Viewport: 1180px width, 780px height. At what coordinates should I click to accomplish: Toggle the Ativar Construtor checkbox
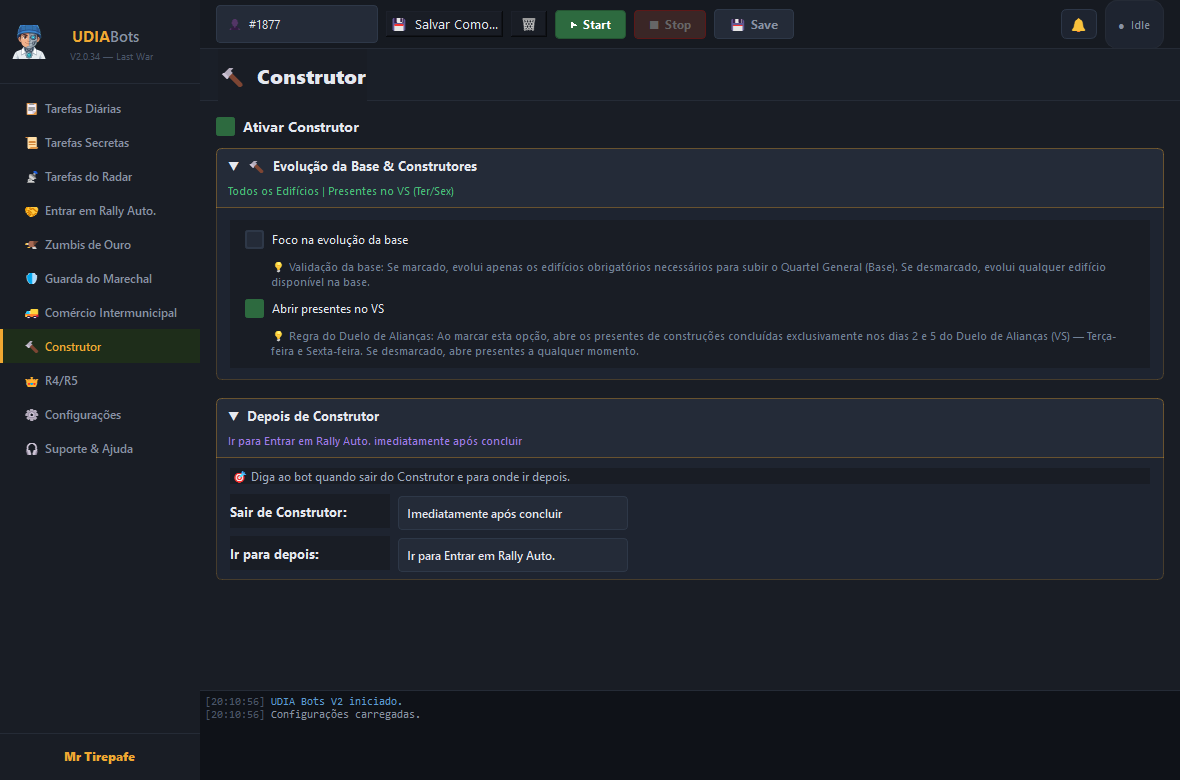point(226,126)
